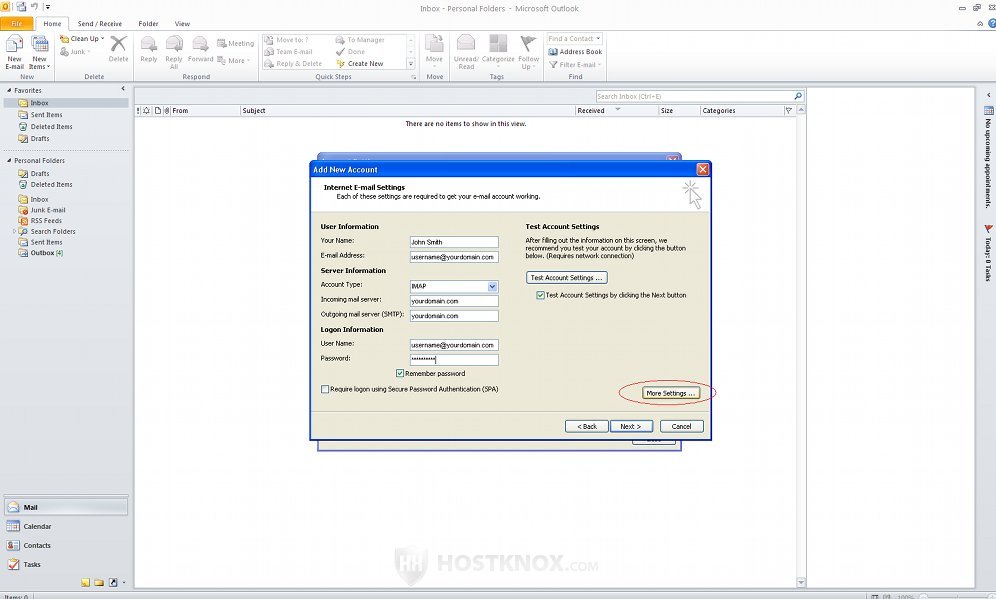Click the Delete button in the ribbon
The image size is (996, 599).
[x=118, y=49]
